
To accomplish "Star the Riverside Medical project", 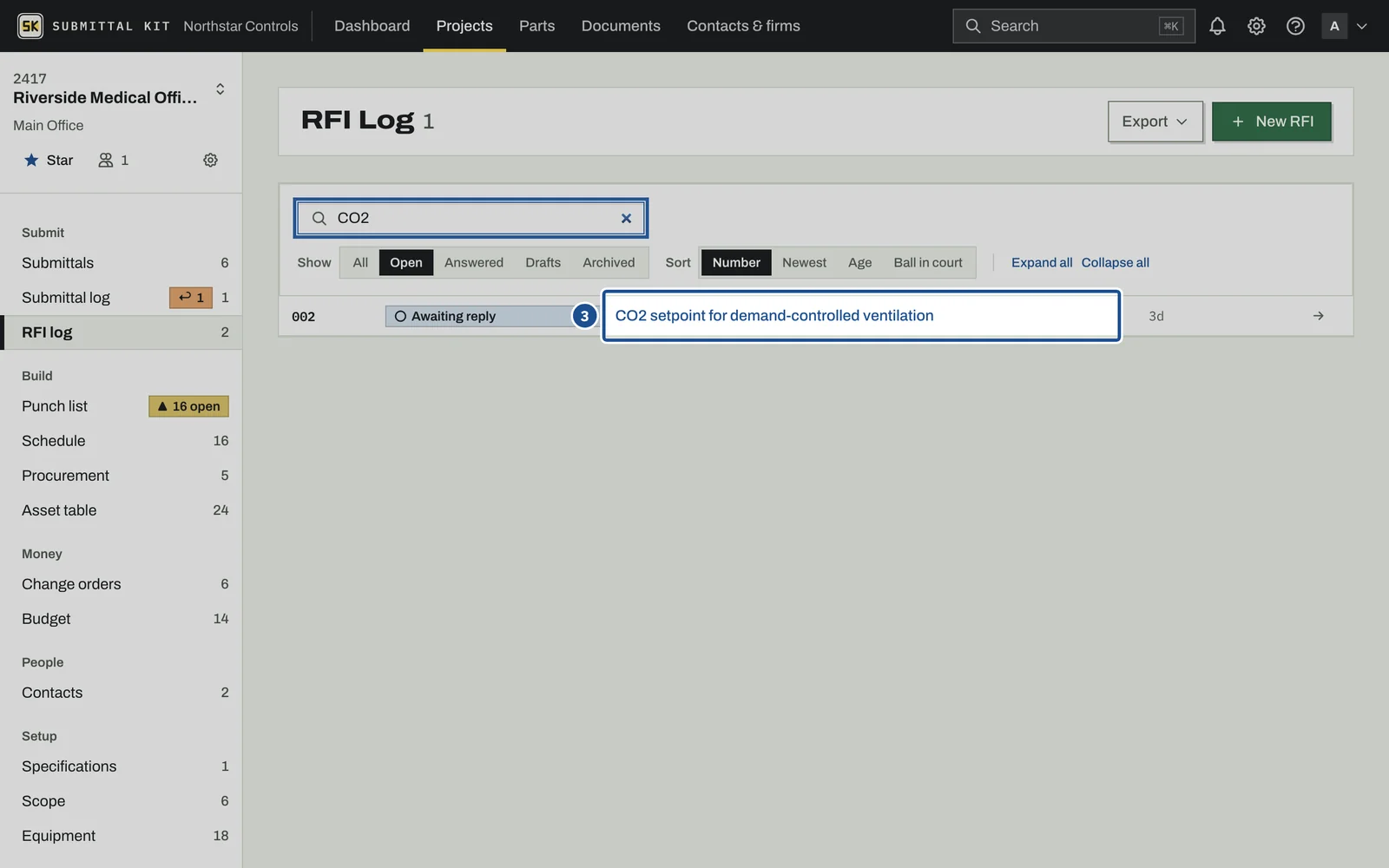I will (49, 160).
